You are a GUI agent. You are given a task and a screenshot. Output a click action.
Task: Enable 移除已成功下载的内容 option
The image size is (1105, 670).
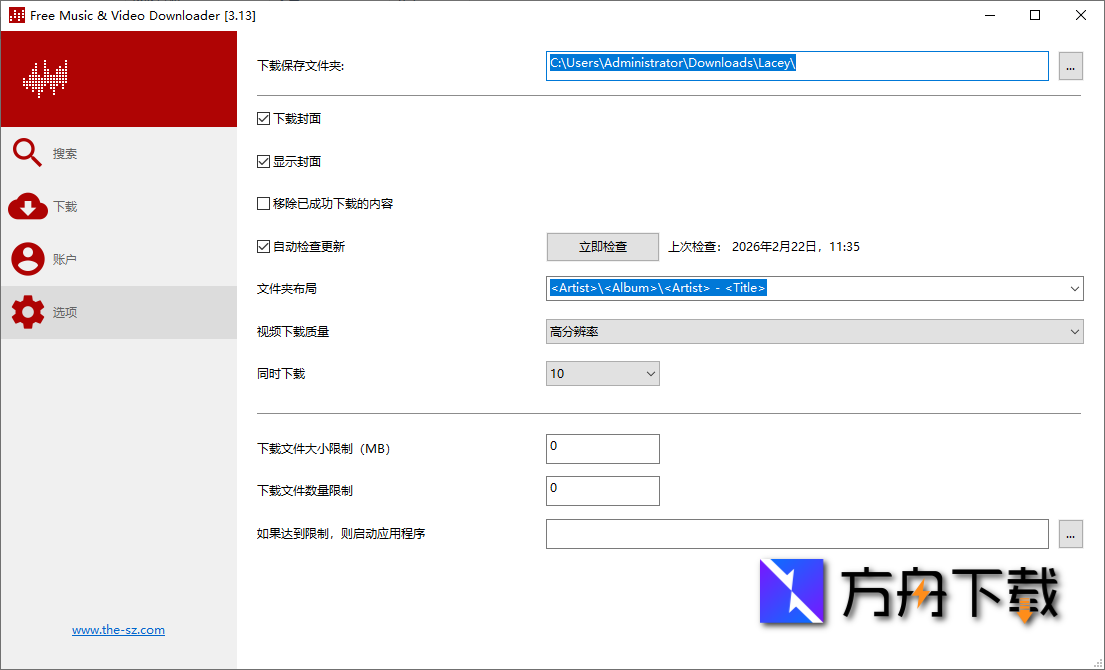263,203
